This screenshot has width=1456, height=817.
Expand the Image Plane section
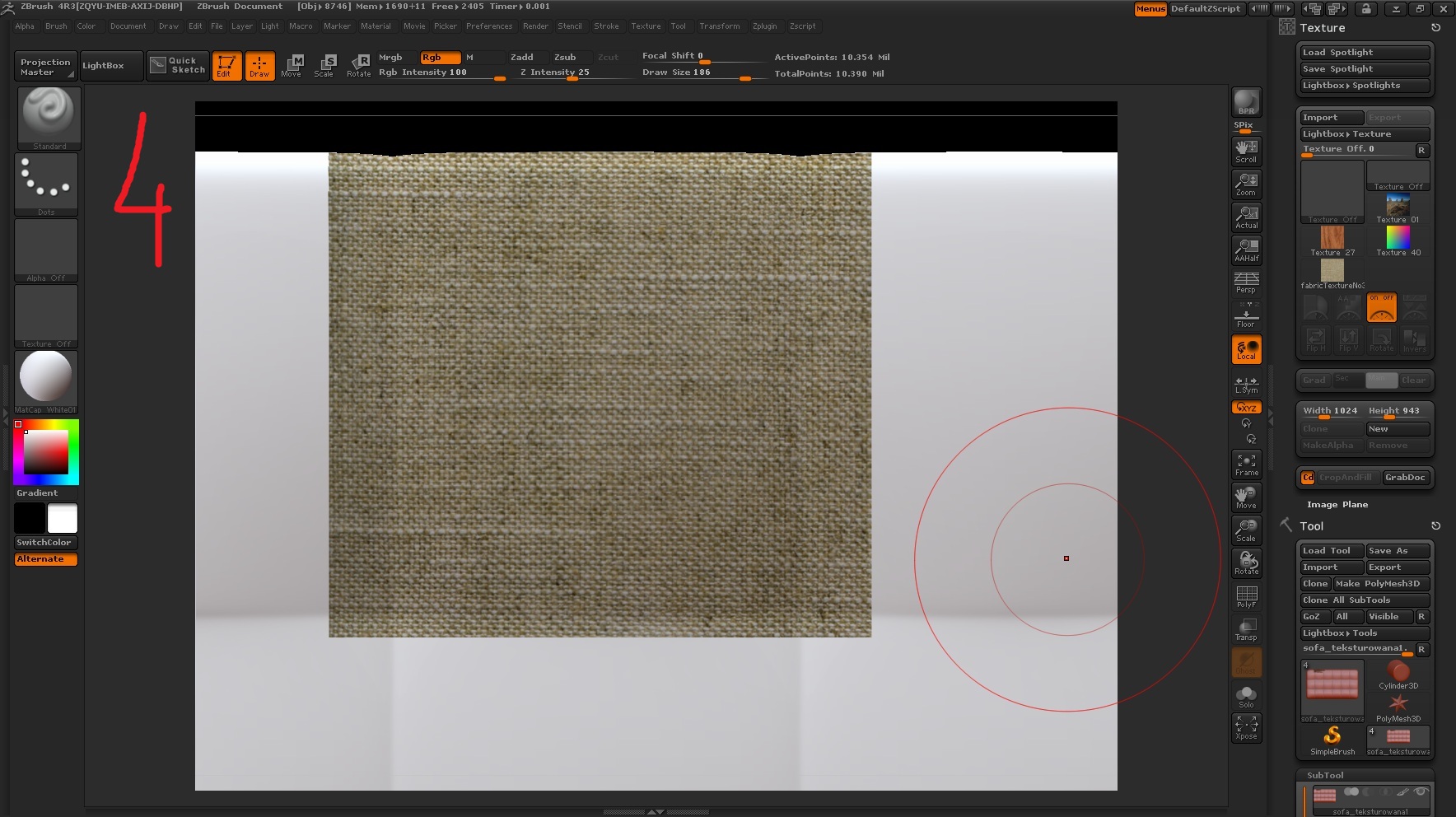pos(1337,505)
